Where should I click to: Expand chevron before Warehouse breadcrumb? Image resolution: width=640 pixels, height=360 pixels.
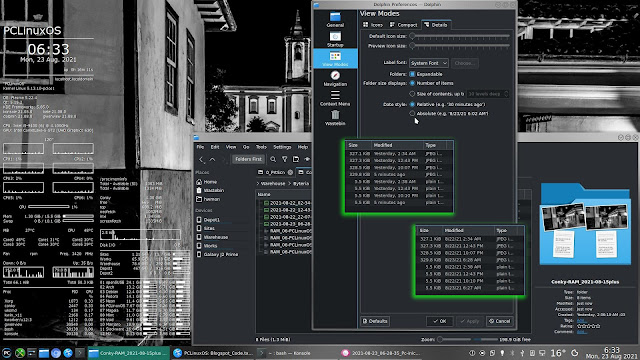(258, 184)
